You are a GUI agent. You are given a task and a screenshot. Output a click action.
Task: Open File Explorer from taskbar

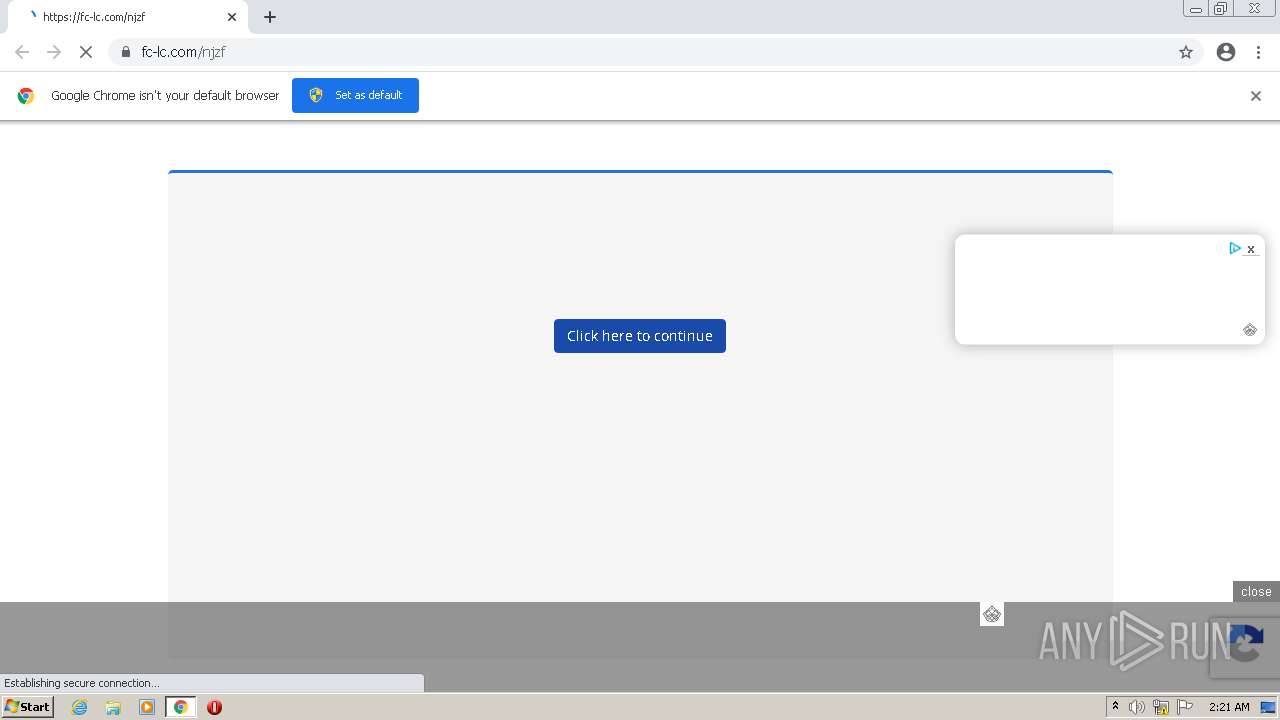point(113,707)
